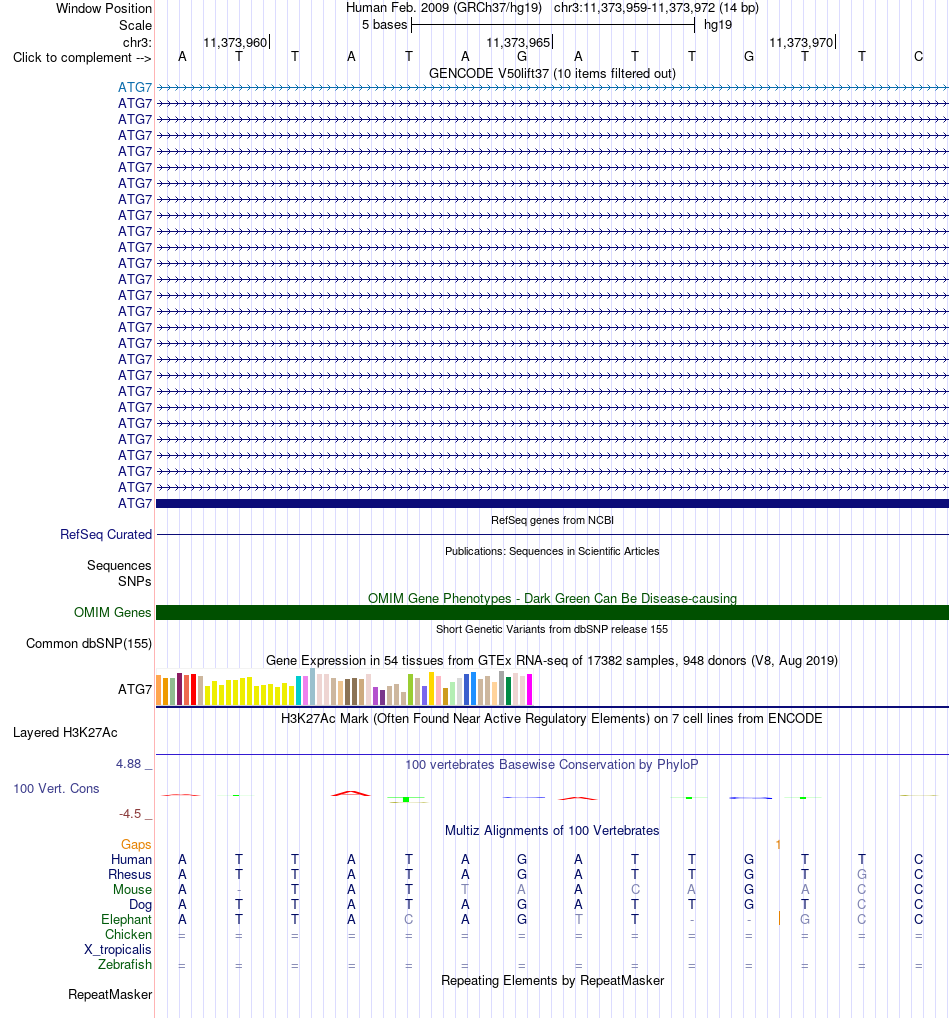
Task: Open 'Short Genetic Variants from dbSNP release 155' title
Action: click(x=552, y=629)
